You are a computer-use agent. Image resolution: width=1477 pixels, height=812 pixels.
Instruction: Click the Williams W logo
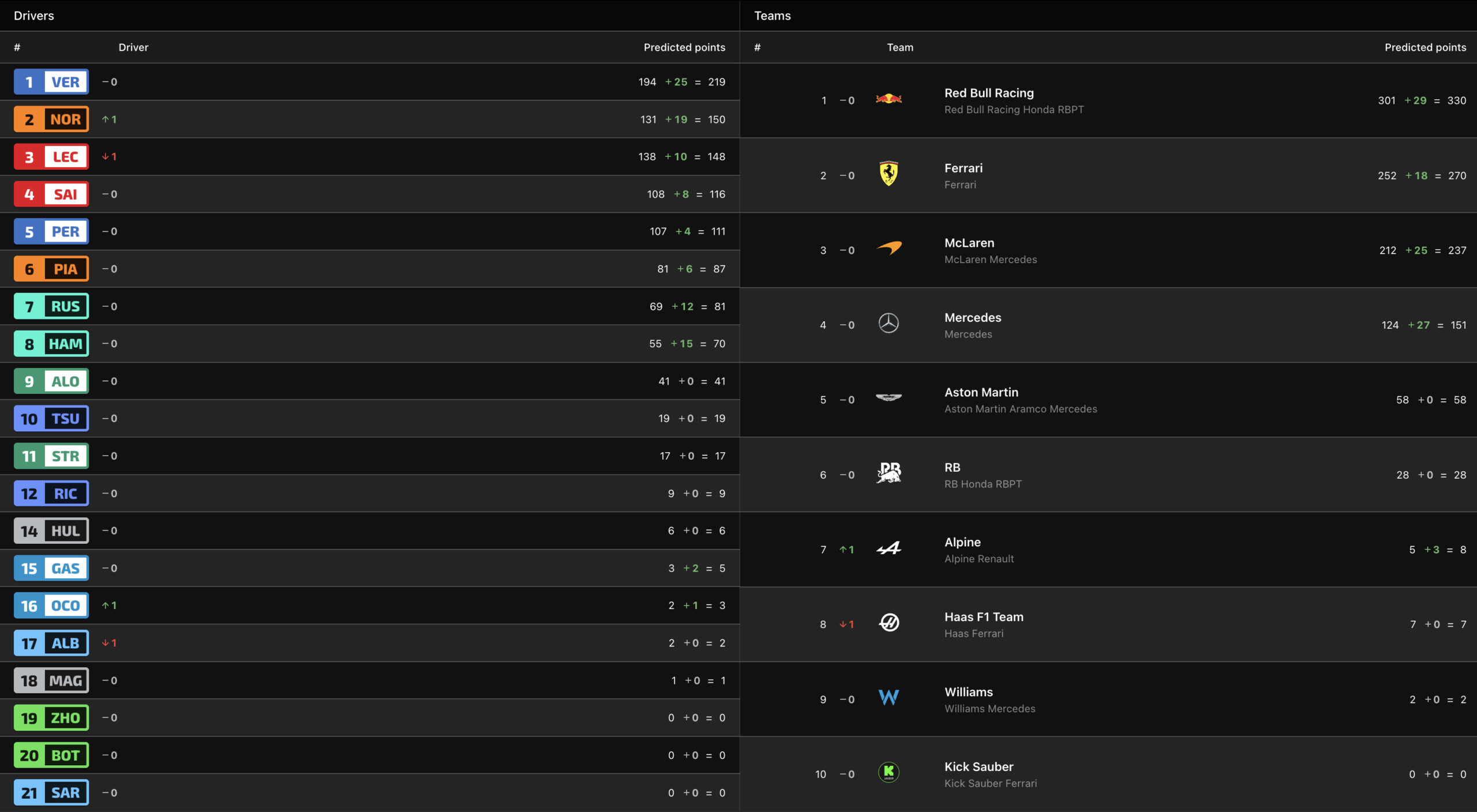tap(889, 697)
